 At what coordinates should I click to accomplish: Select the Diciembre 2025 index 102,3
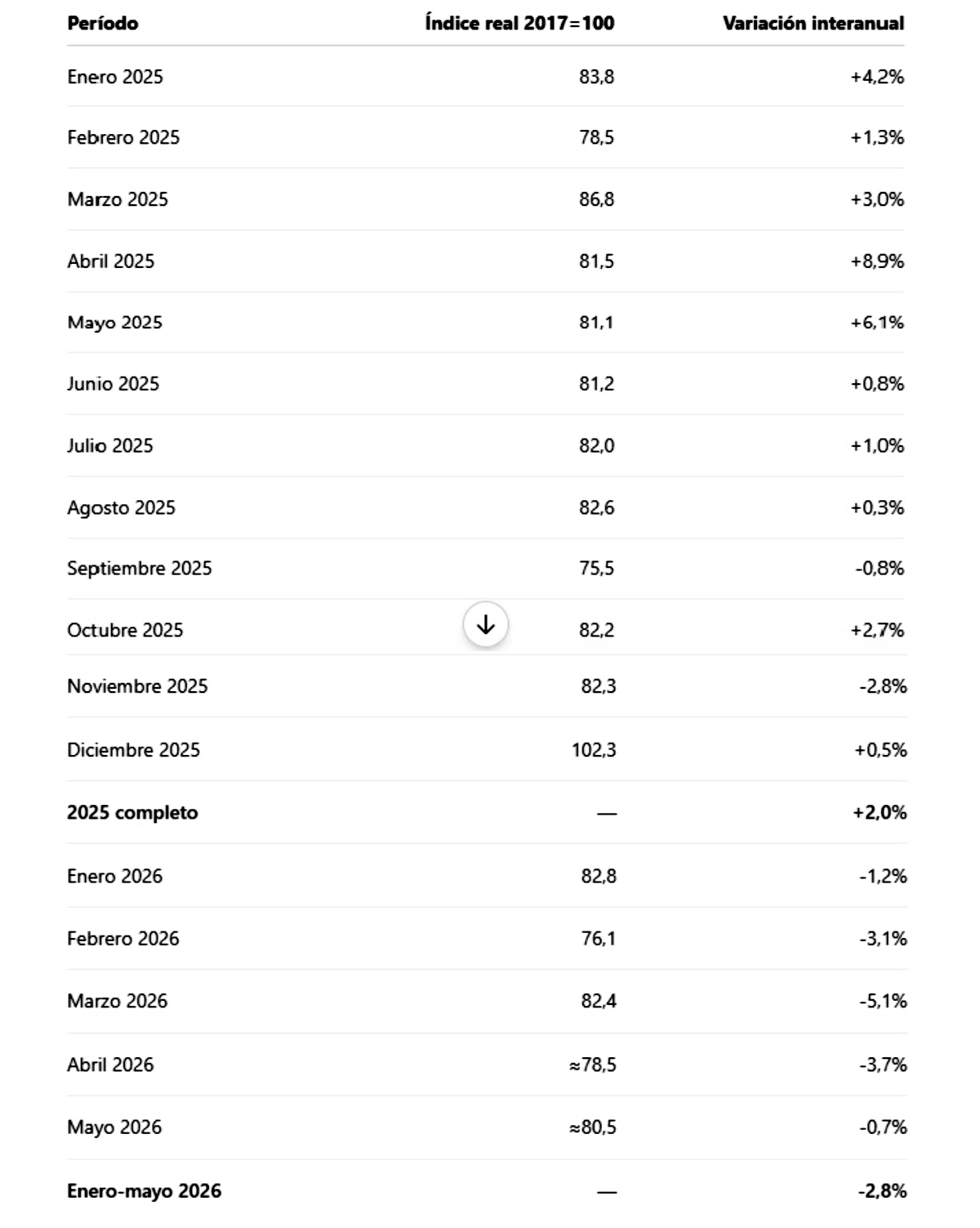[594, 750]
